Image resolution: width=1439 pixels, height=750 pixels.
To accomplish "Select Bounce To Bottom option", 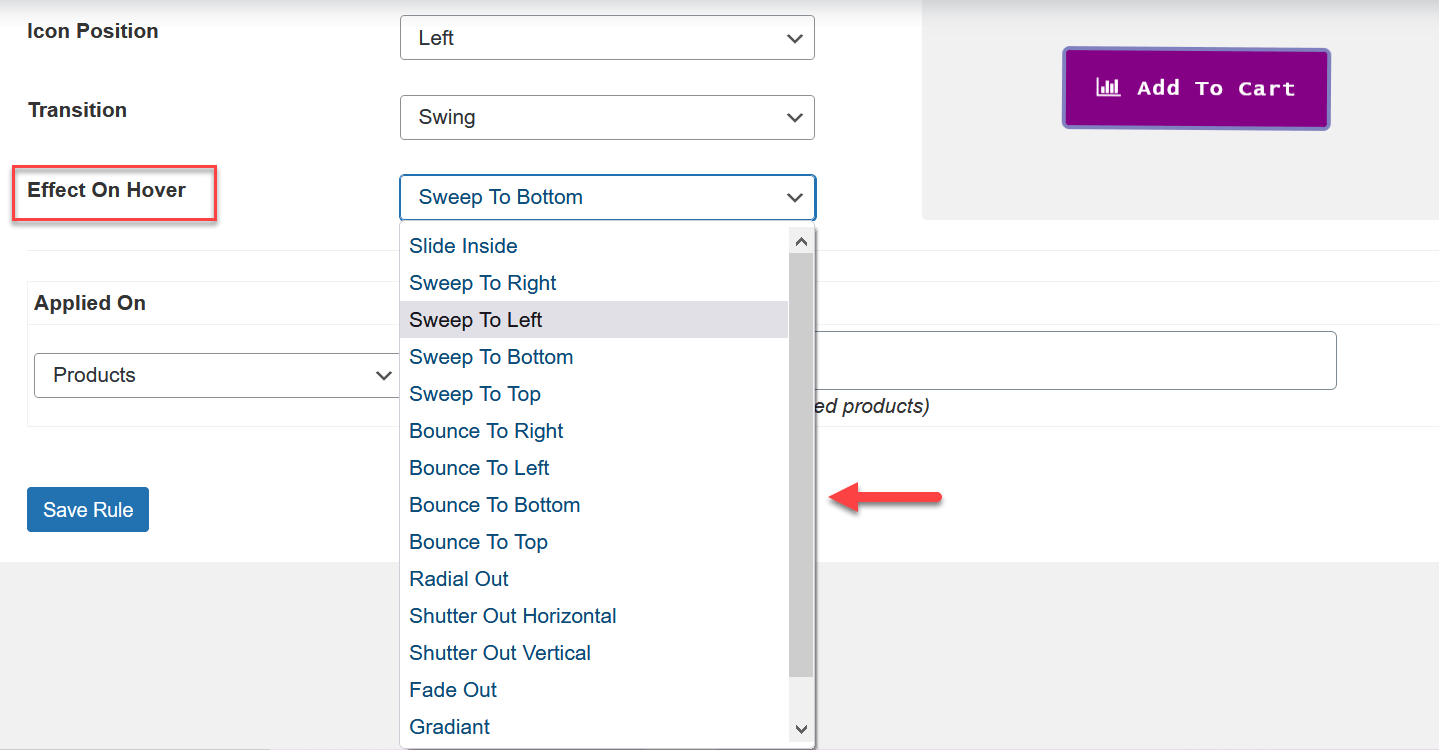I will click(x=494, y=505).
